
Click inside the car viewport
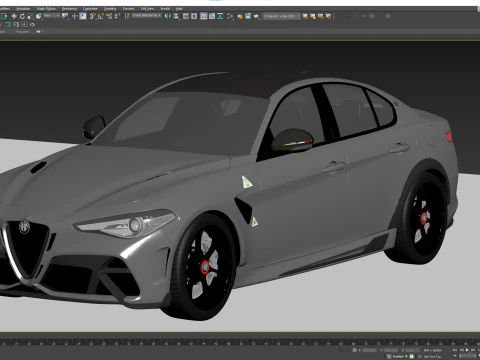(240, 187)
